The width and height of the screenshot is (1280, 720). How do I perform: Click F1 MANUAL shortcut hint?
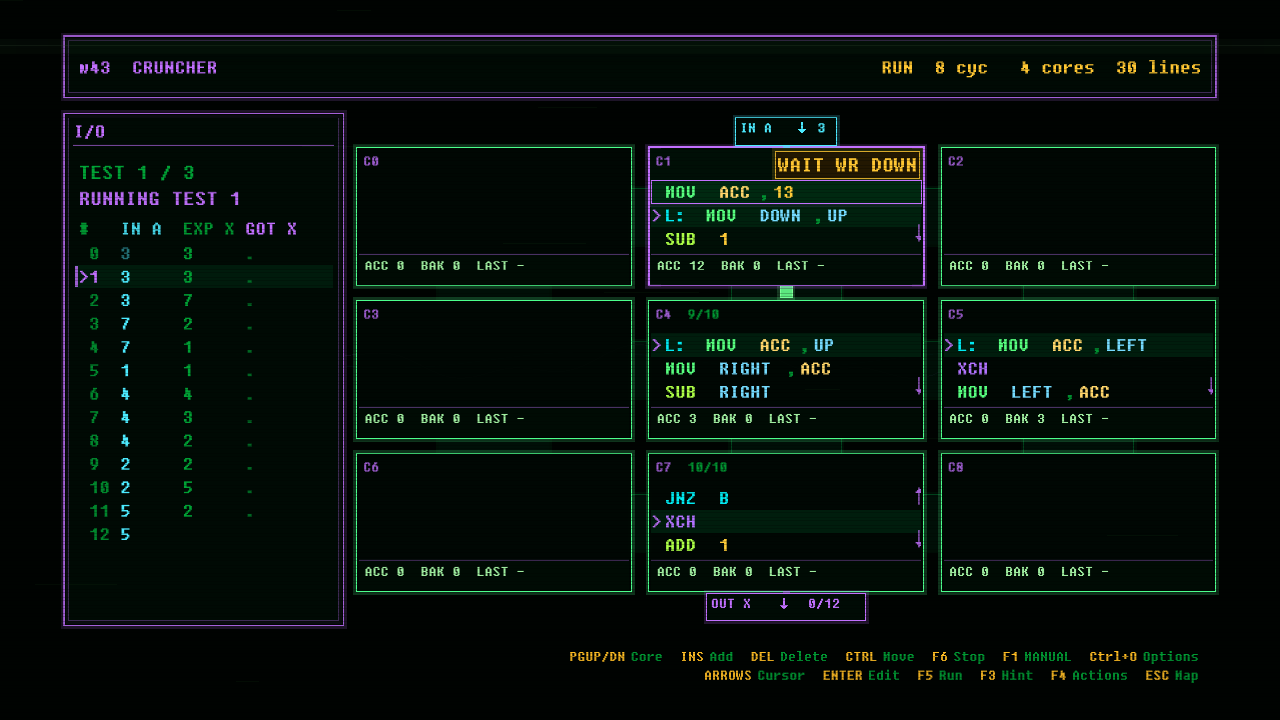click(1036, 657)
